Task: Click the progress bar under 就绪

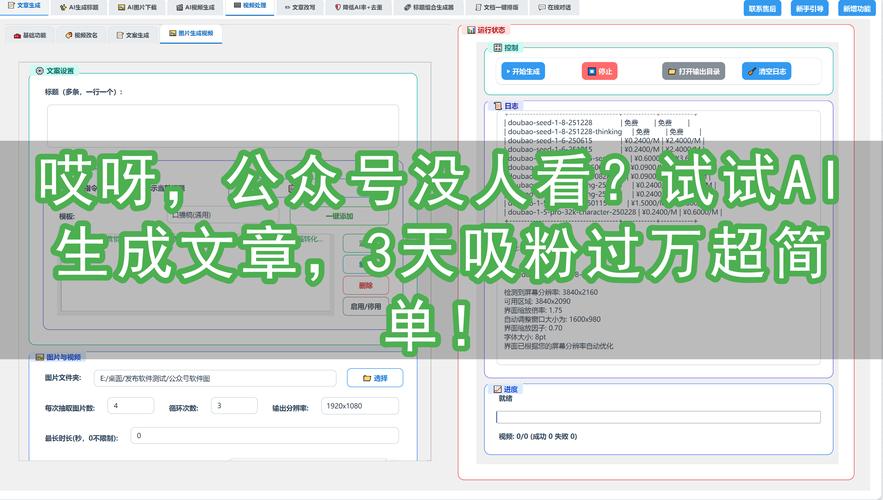Action: pos(658,417)
